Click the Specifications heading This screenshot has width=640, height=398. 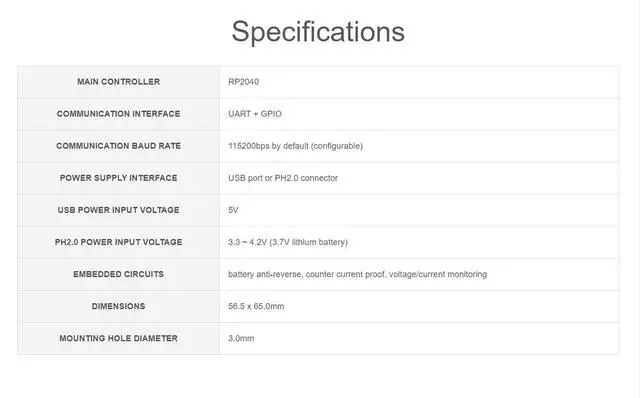click(318, 31)
